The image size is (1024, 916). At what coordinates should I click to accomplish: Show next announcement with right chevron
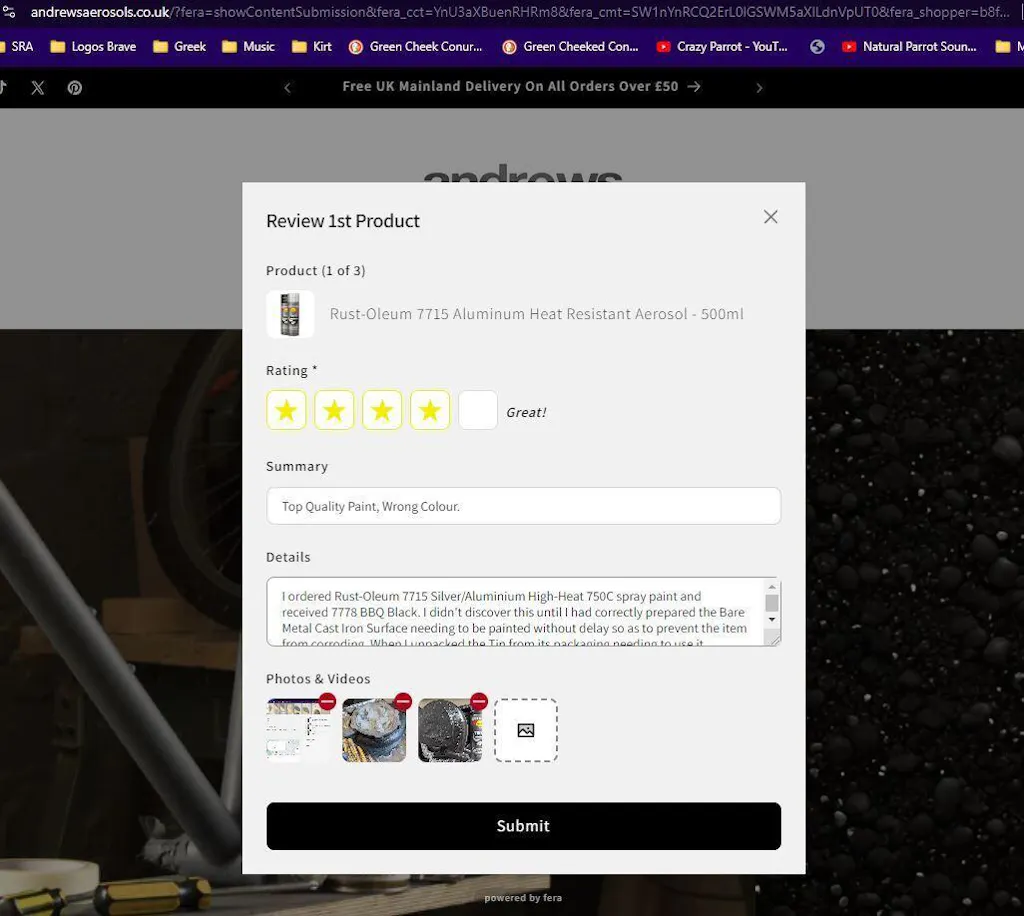pyautogui.click(x=759, y=88)
